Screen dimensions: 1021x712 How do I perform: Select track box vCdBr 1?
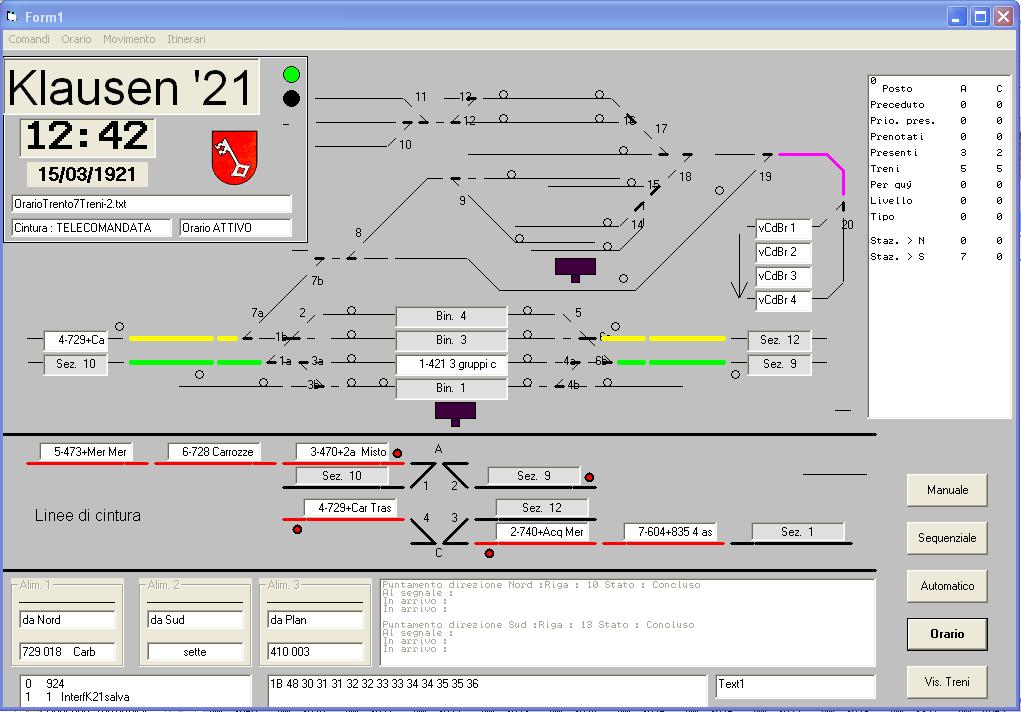coord(782,228)
